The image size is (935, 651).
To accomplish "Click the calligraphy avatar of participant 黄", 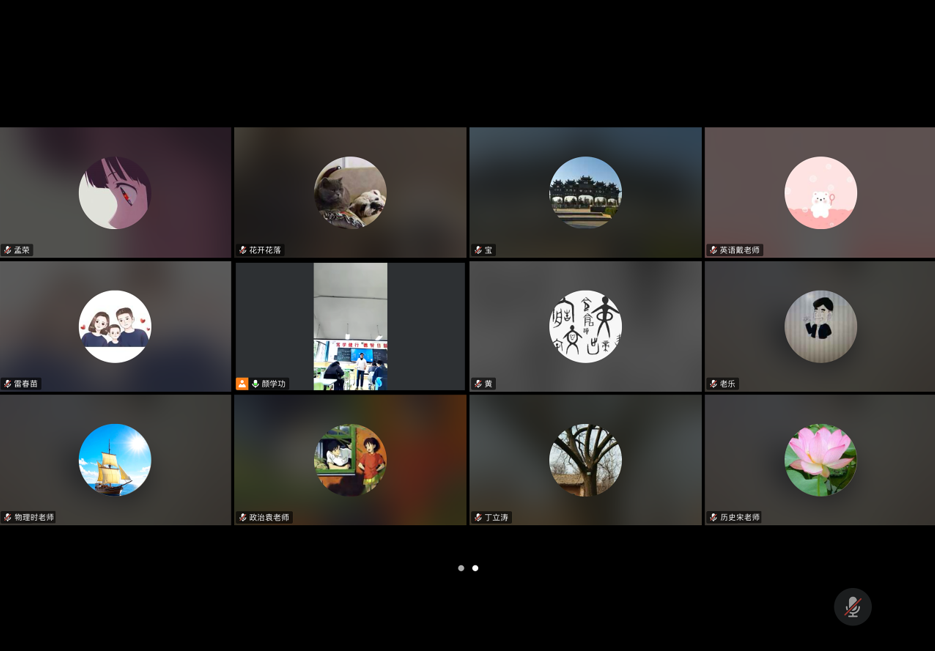I will click(x=585, y=326).
